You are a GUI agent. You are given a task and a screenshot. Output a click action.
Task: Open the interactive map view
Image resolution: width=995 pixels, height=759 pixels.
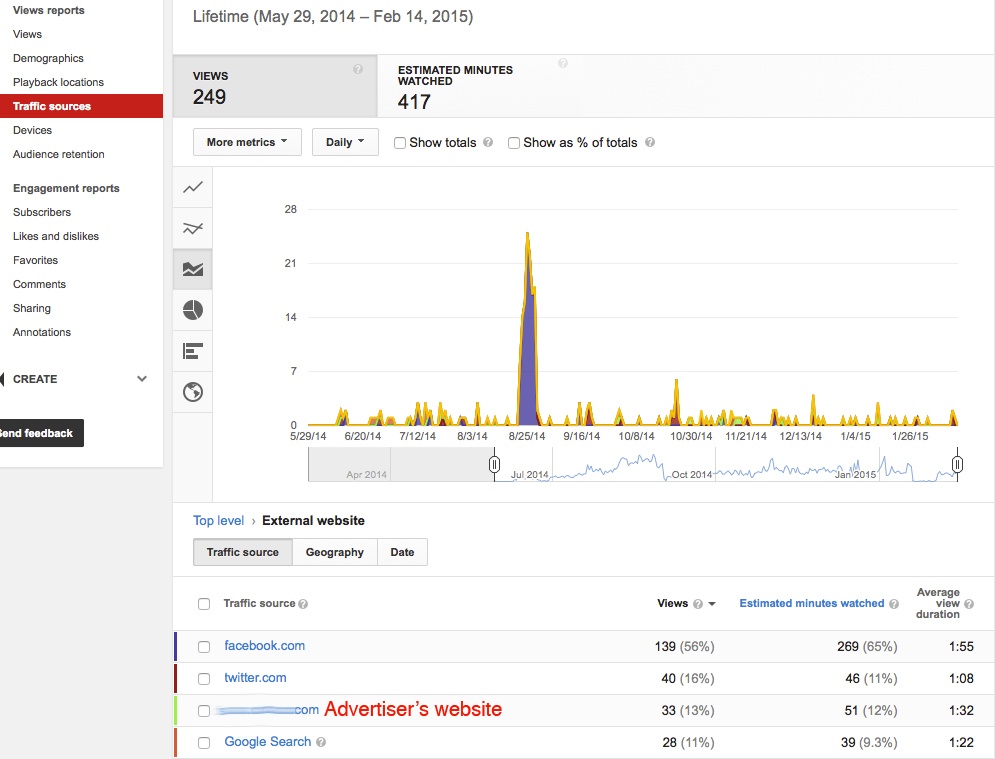point(192,391)
